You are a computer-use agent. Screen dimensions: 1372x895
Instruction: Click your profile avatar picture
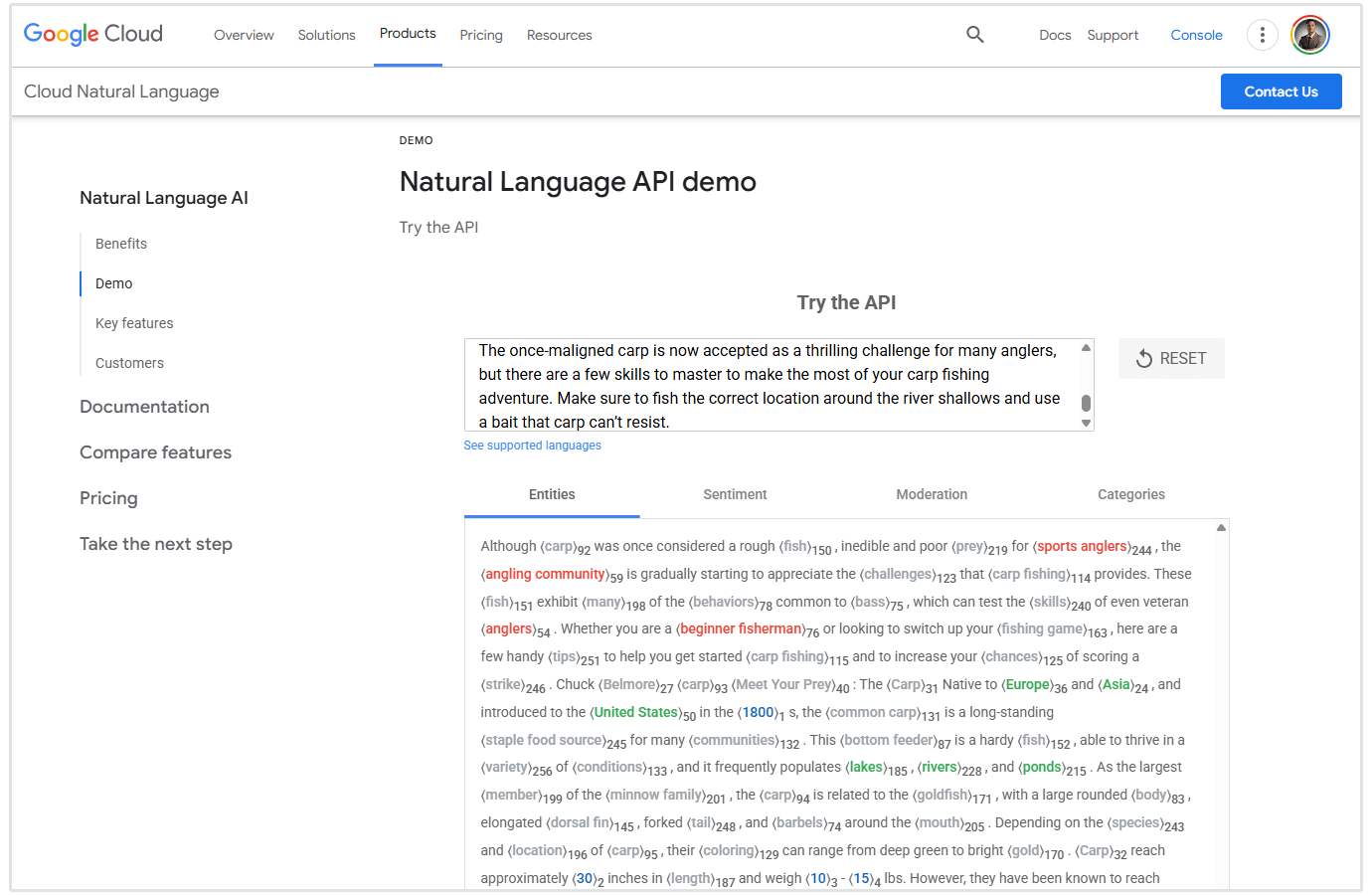1309,34
